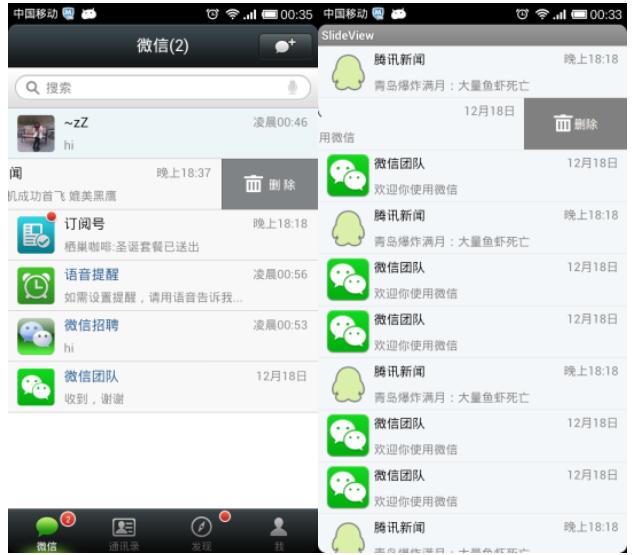Open the 语音提醒 conversation title

[92, 274]
